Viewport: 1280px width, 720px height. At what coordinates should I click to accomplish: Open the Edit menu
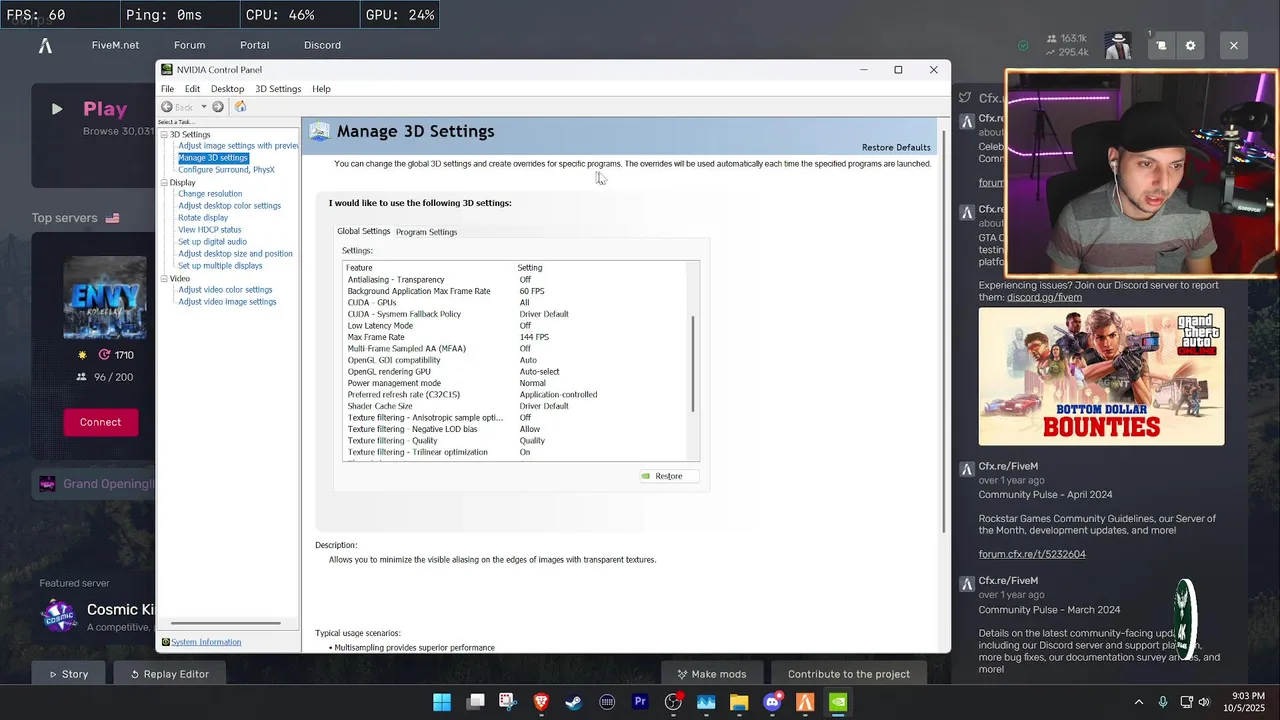pyautogui.click(x=192, y=89)
